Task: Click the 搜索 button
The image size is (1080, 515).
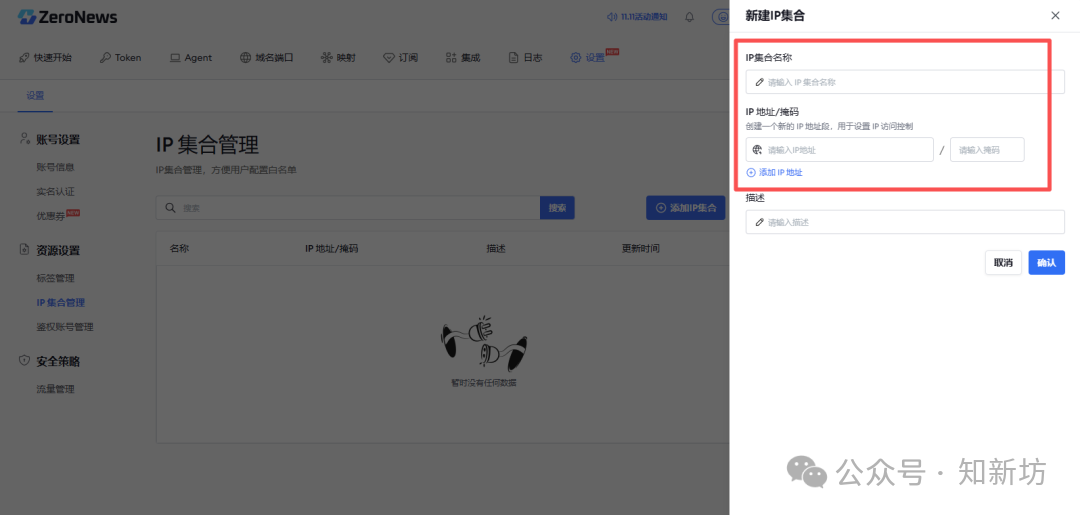Action: point(557,208)
